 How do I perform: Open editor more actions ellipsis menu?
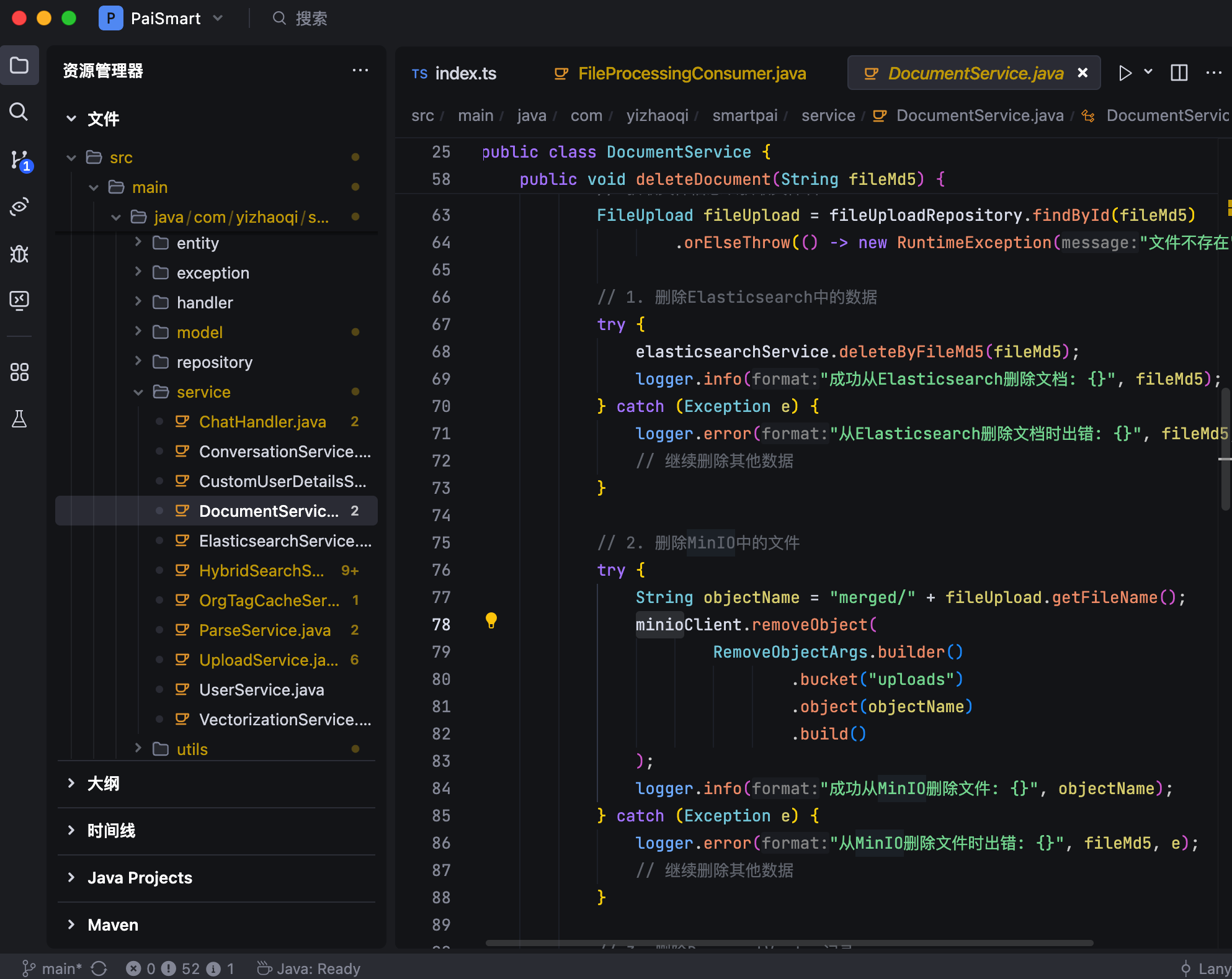(x=1213, y=73)
